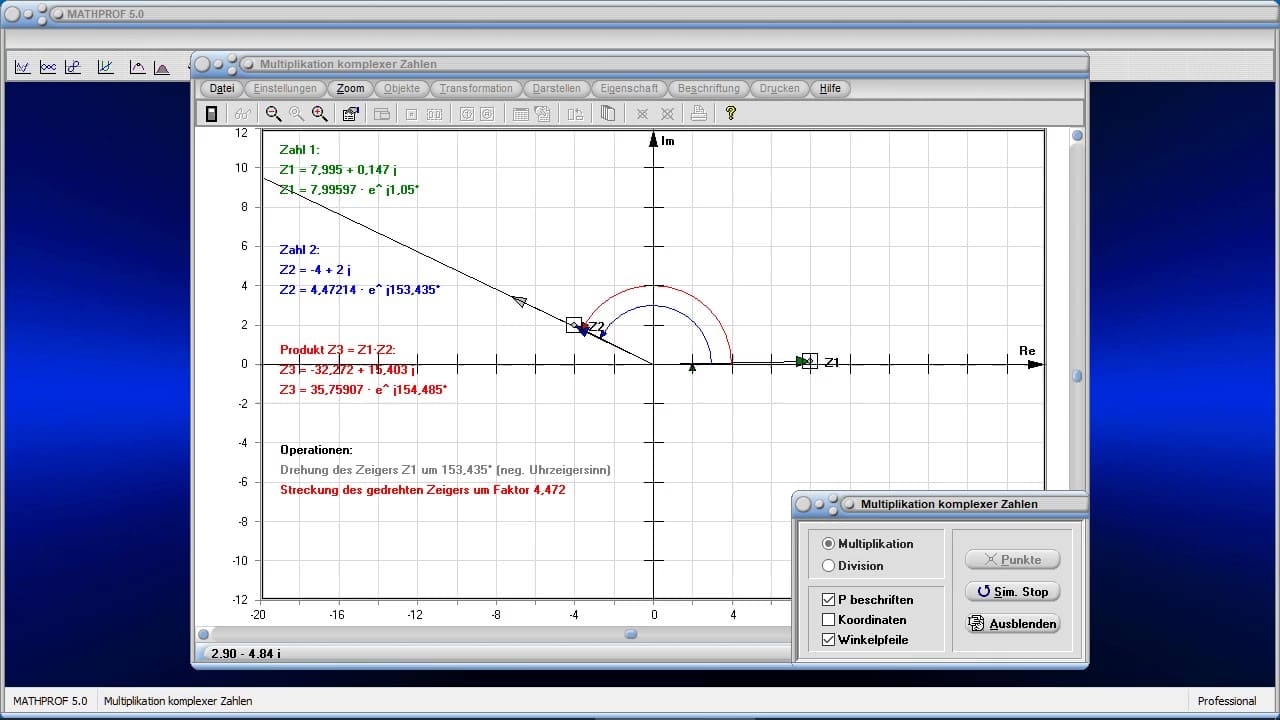Viewport: 1280px width, 720px height.
Task: Click the zoom in magnifier icon
Action: 319,114
